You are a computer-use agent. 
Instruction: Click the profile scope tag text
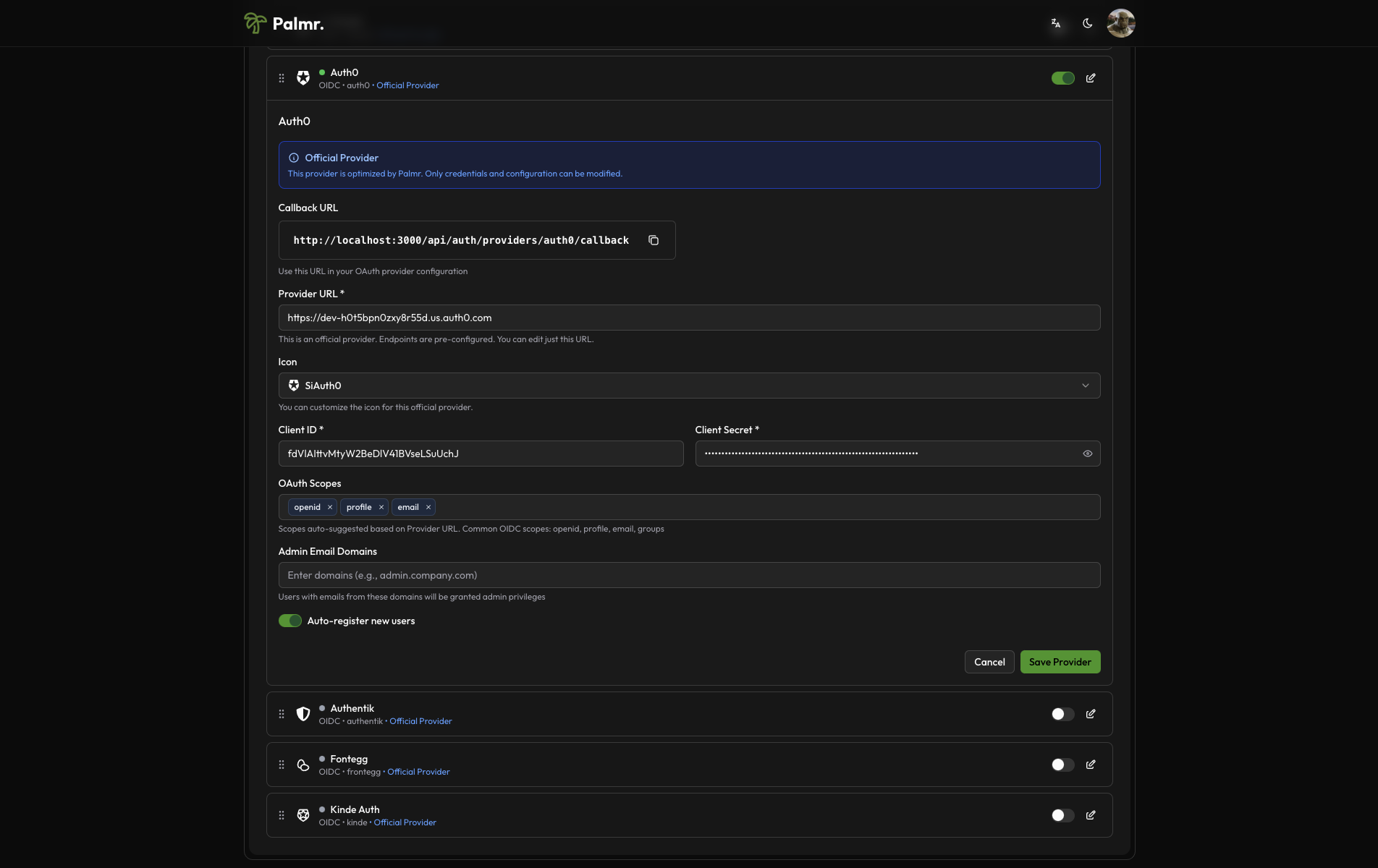[359, 507]
